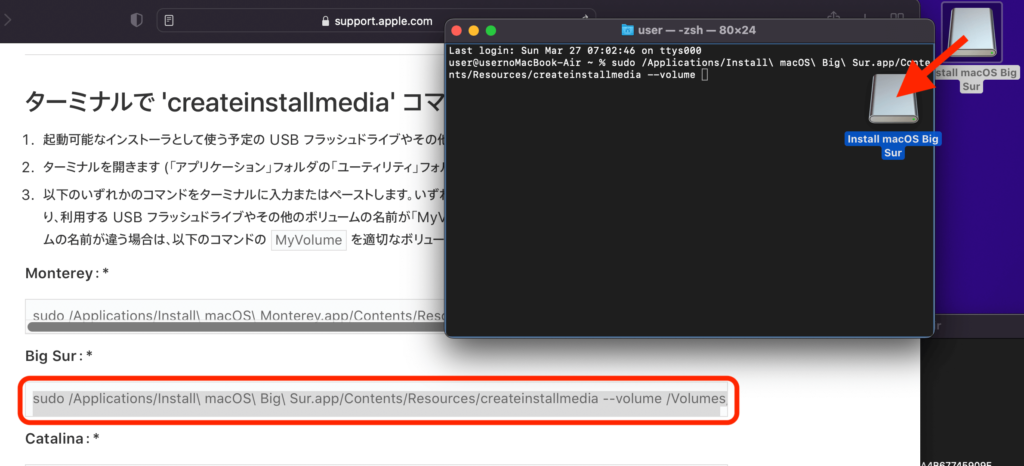Image resolution: width=1024 pixels, height=466 pixels.
Task: Click the support.apple.com address field
Action: [376, 20]
